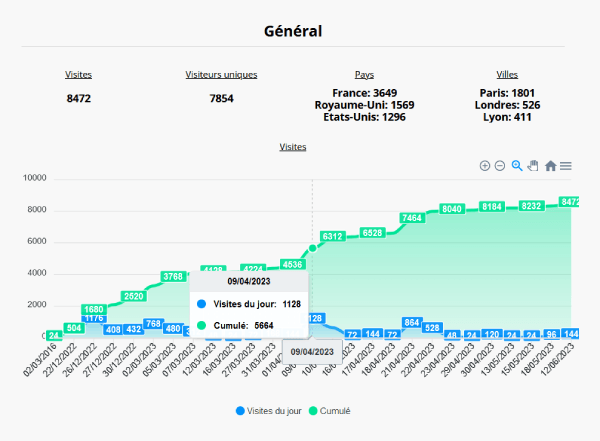This screenshot has width=600, height=441.
Task: Click the green Cumulé legend marker
Action: pos(313,411)
